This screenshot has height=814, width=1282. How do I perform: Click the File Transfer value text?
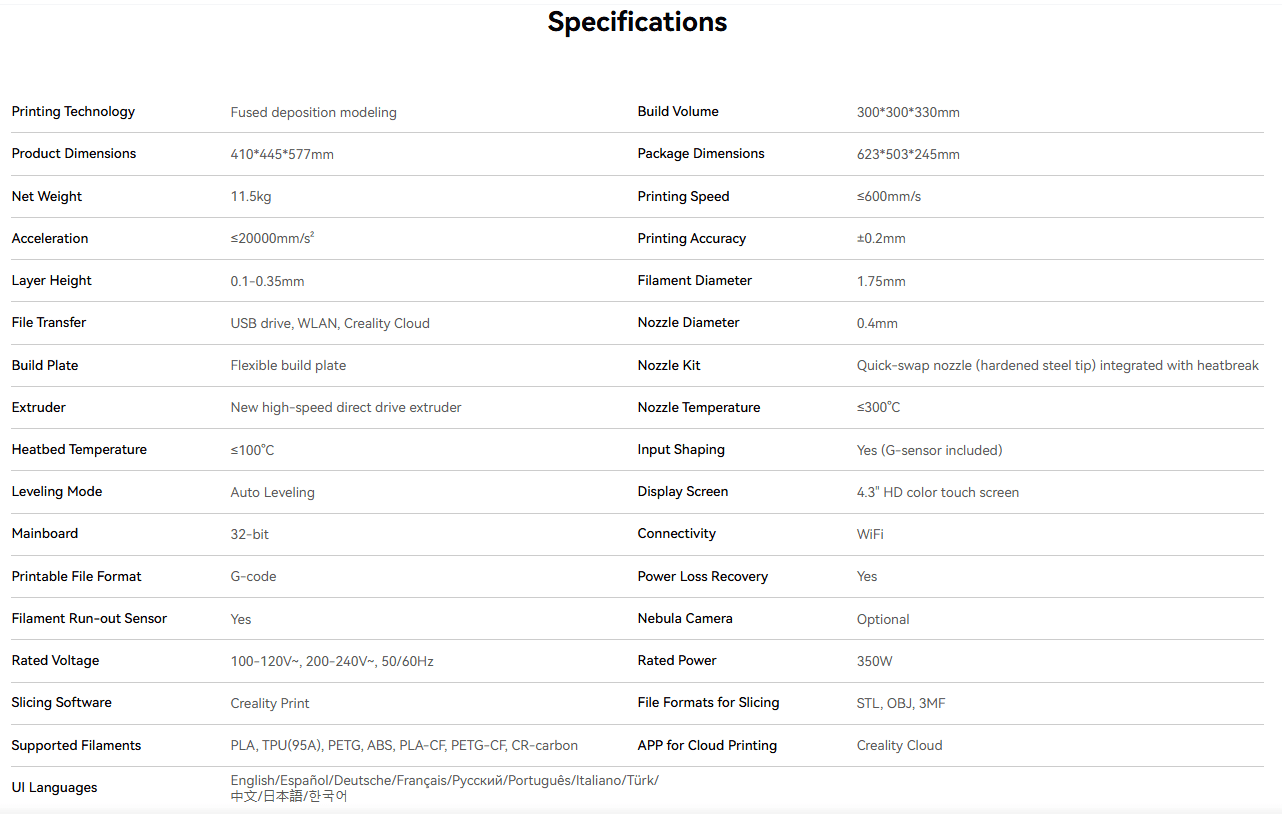(330, 324)
